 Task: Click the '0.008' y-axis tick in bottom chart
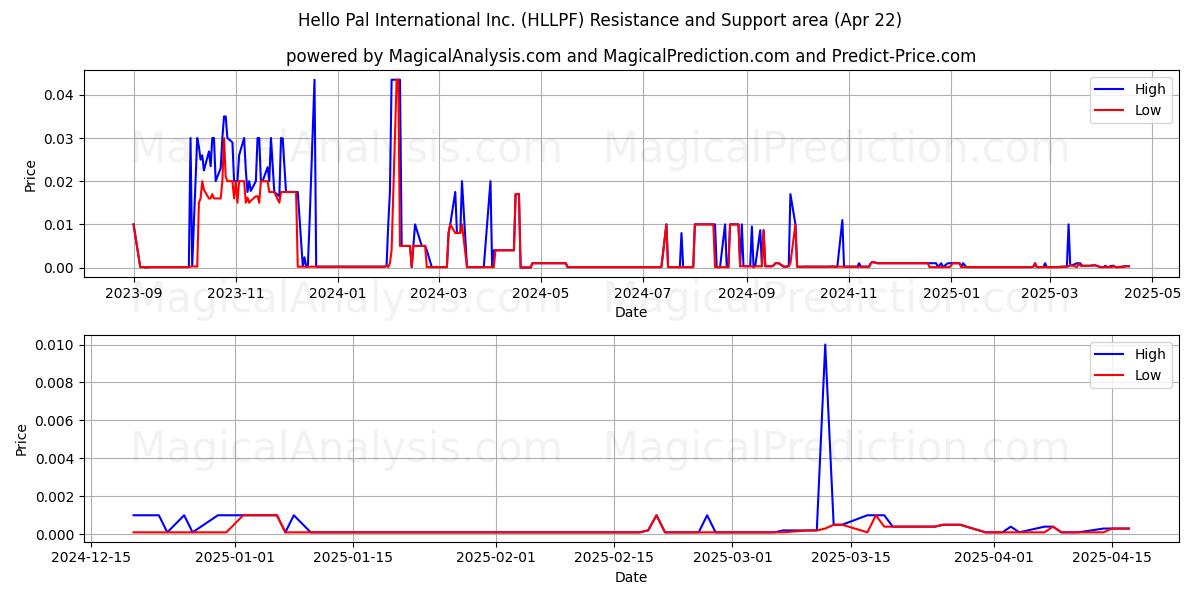click(57, 383)
